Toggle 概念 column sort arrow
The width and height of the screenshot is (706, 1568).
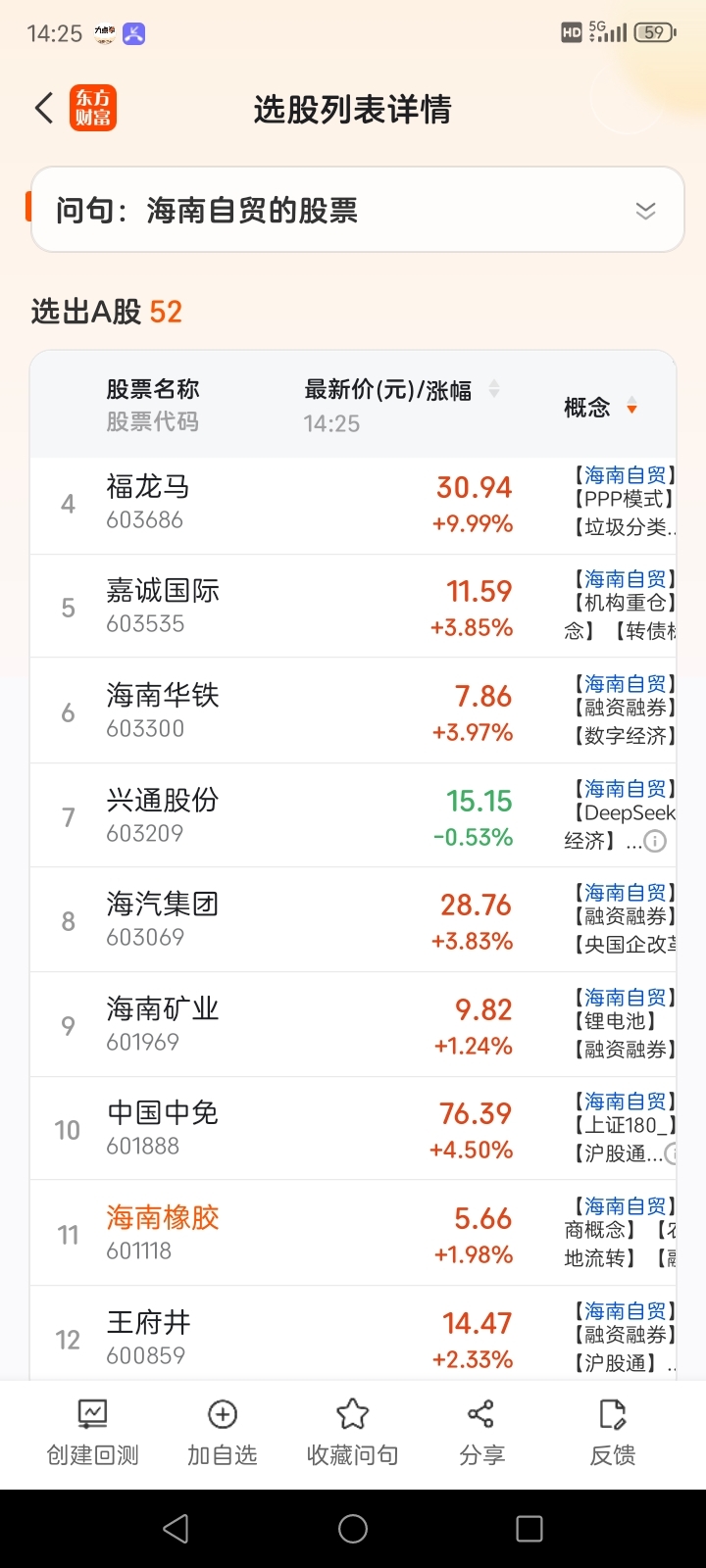[631, 407]
